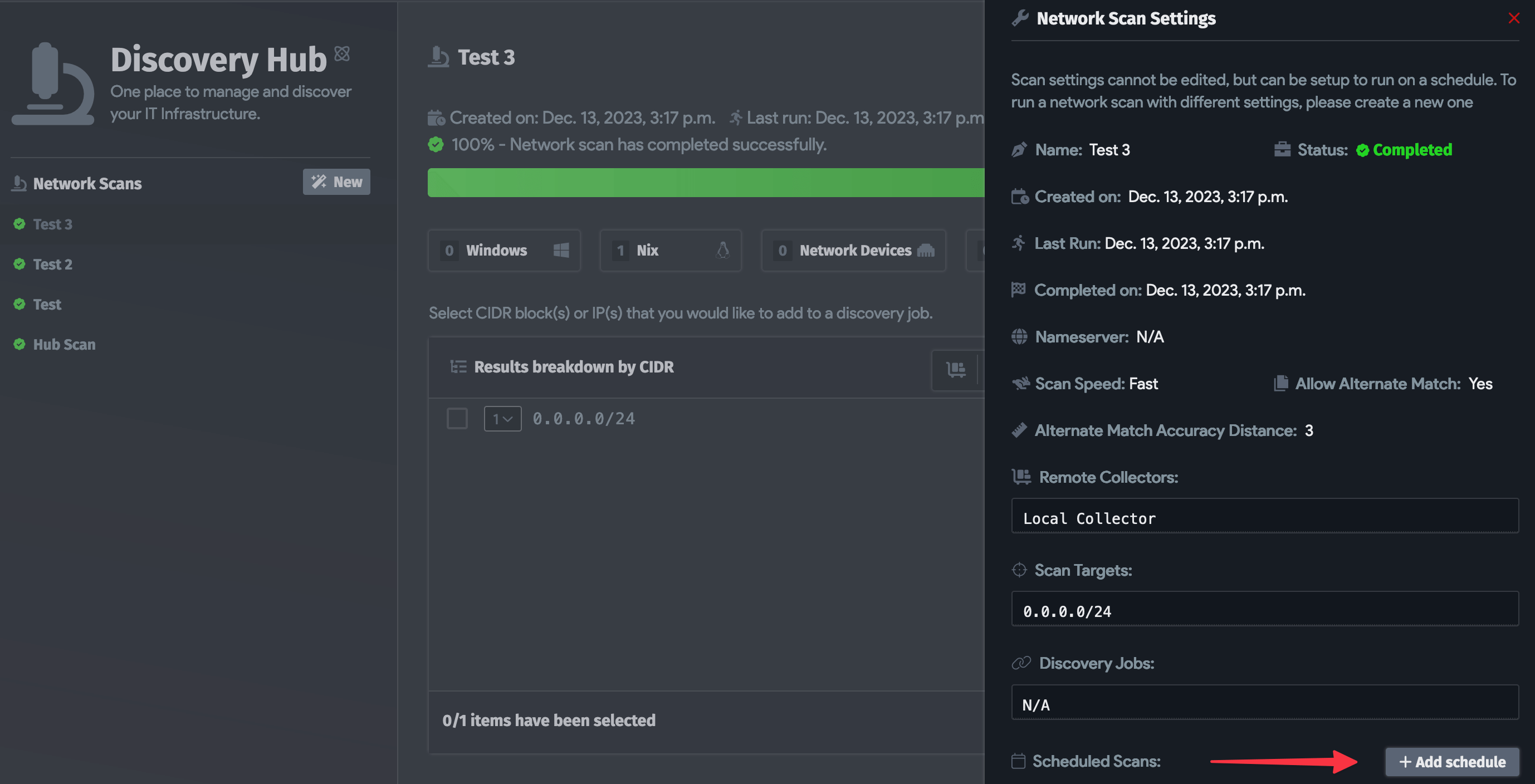Click the speed icon beside Scan Speed
This screenshot has height=784, width=1535.
[x=1021, y=384]
